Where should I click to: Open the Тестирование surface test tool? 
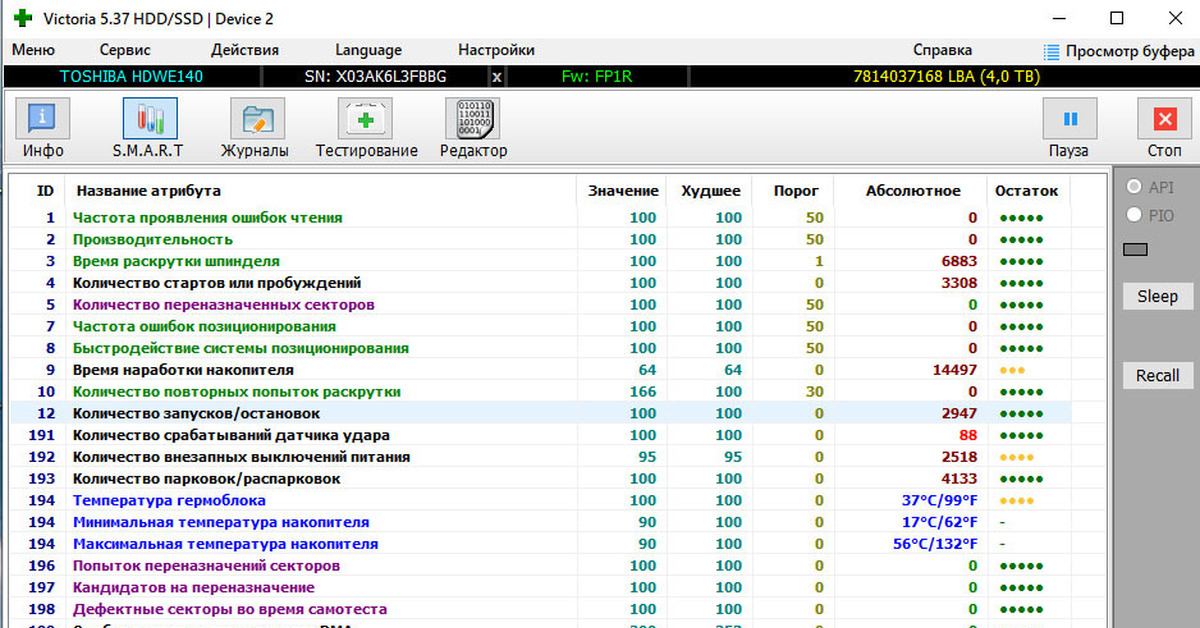tap(367, 120)
